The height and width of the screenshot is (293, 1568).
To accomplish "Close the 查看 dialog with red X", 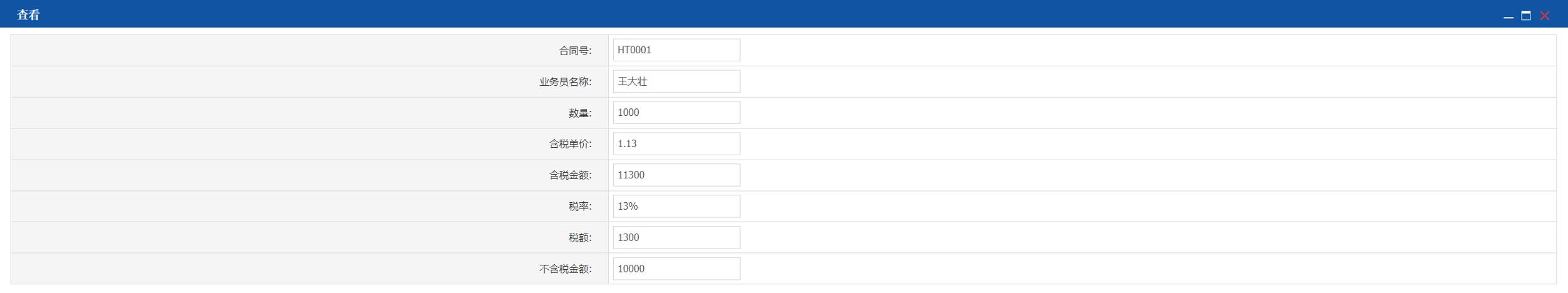I will click(x=1544, y=16).
